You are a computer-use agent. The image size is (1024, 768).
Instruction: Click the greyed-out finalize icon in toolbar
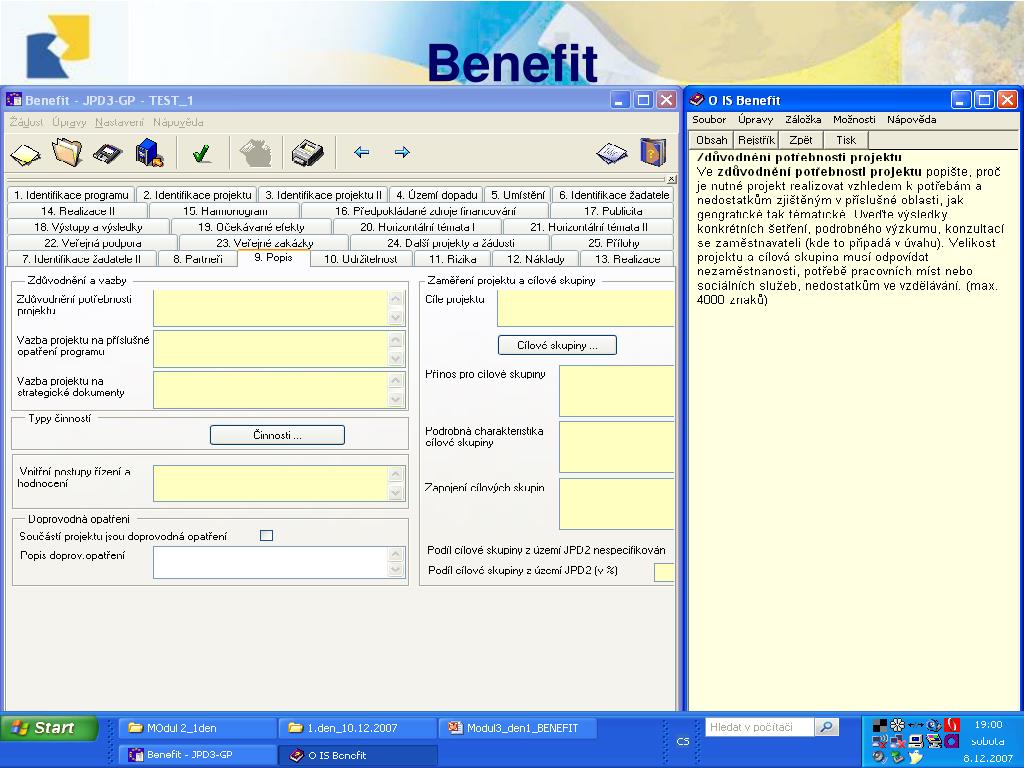(x=255, y=153)
